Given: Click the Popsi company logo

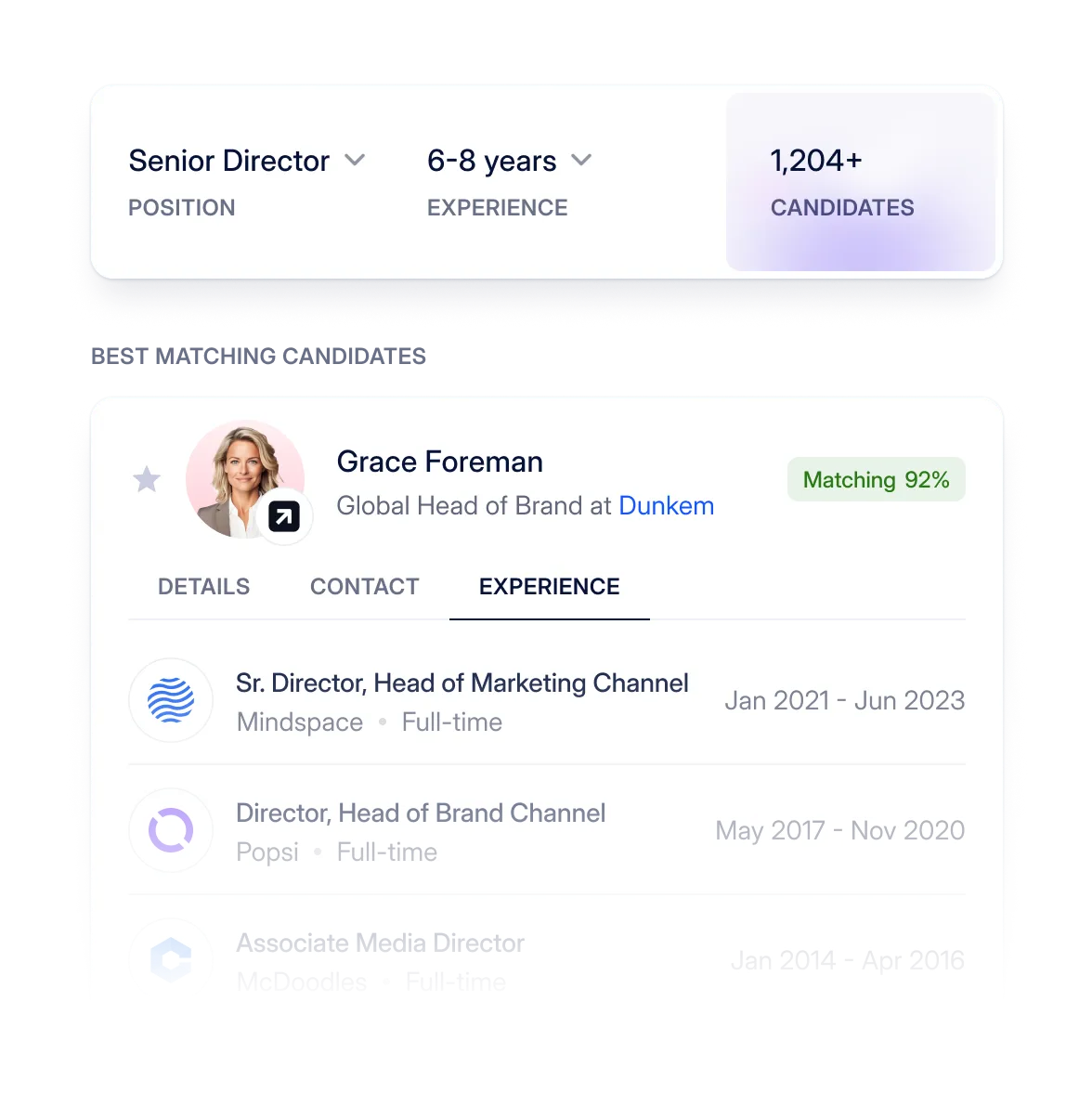Looking at the screenshot, I should (171, 830).
